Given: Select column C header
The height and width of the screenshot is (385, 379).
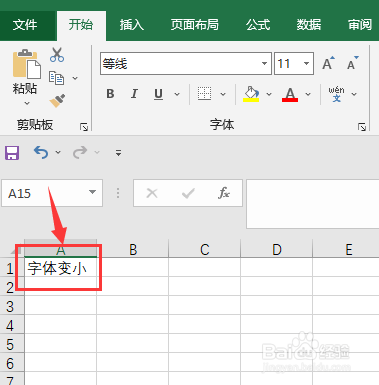Looking at the screenshot, I should point(205,249).
